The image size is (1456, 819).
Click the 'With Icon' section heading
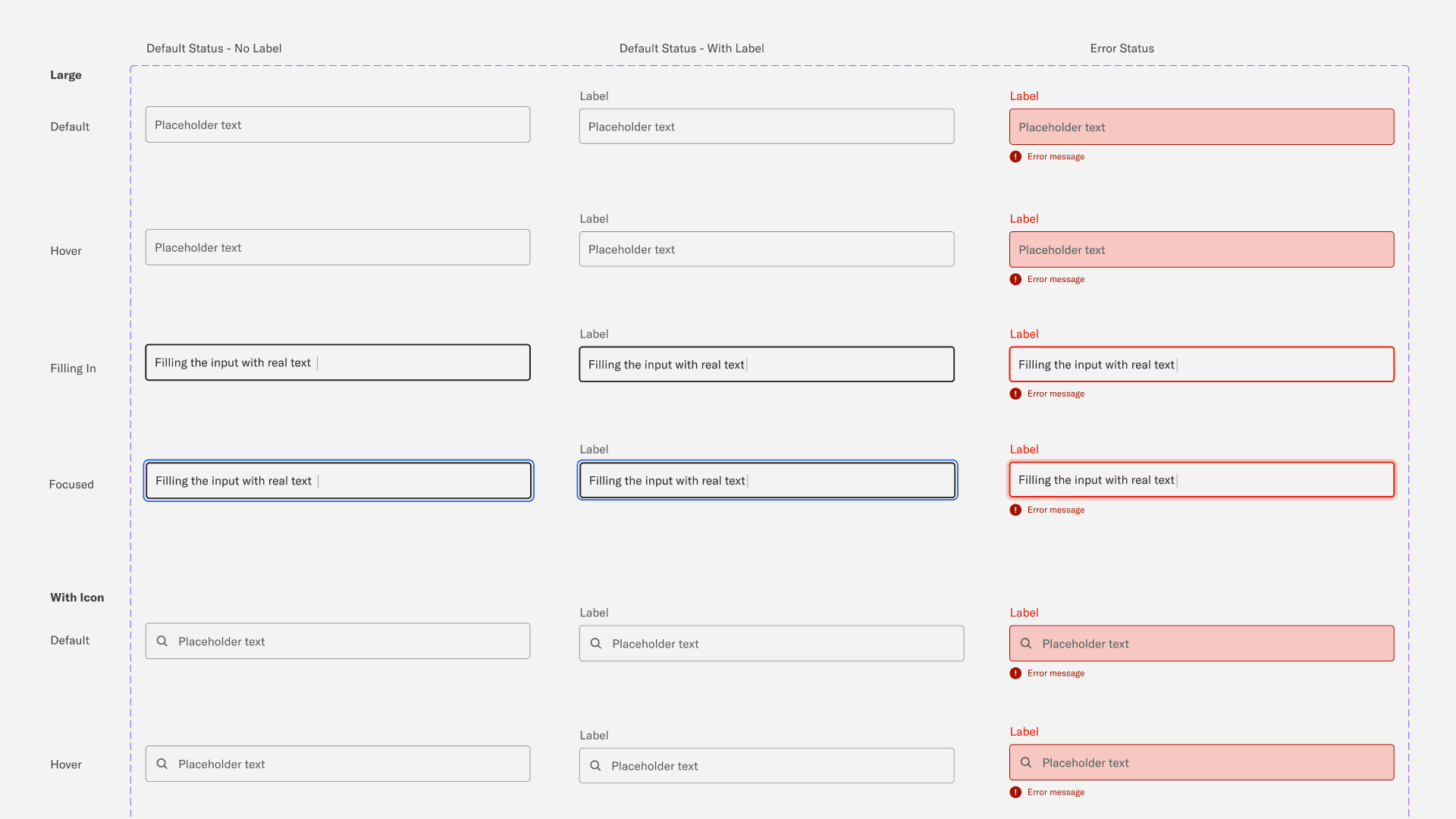(77, 598)
